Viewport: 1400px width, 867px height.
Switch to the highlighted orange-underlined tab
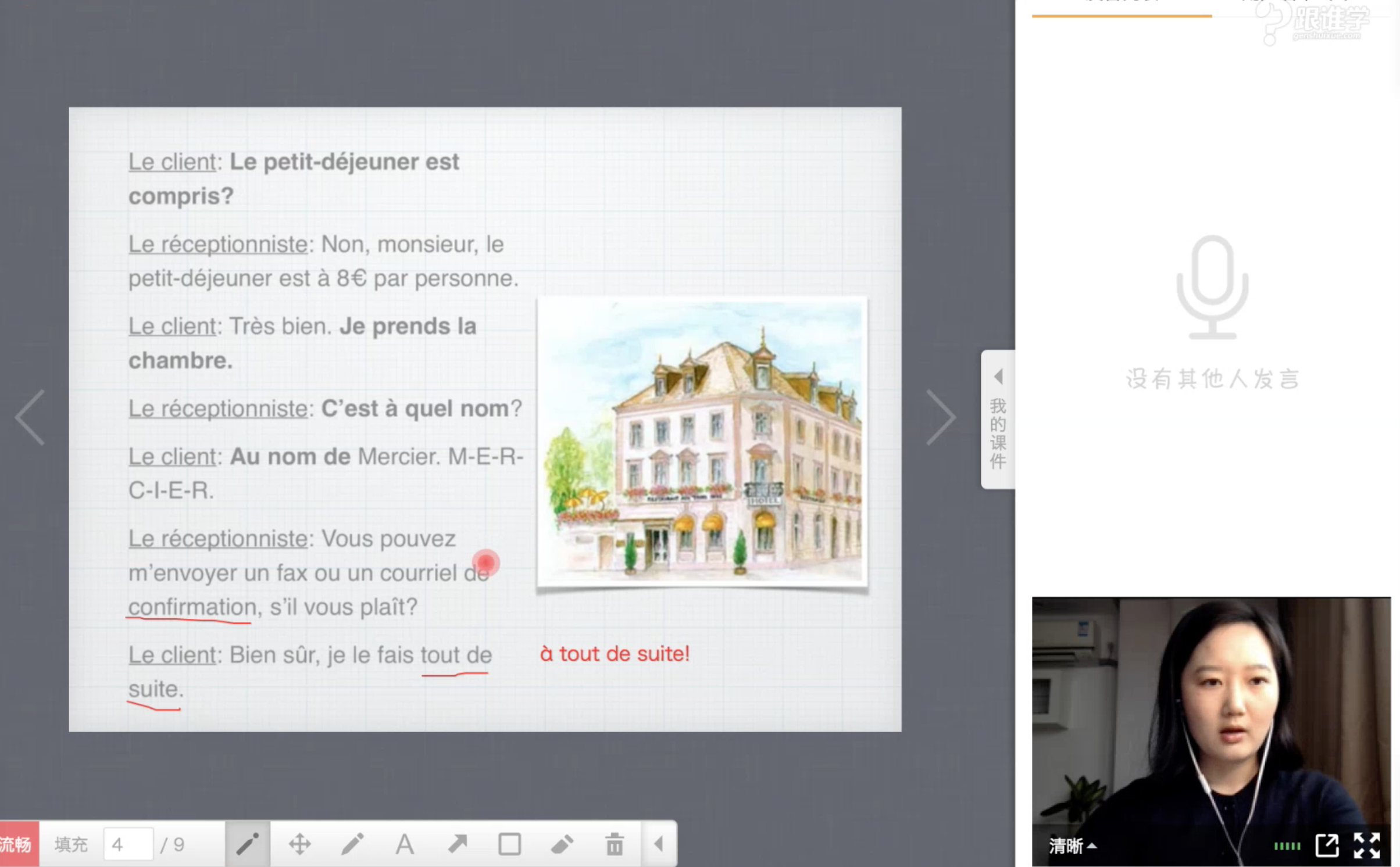point(1122,7)
